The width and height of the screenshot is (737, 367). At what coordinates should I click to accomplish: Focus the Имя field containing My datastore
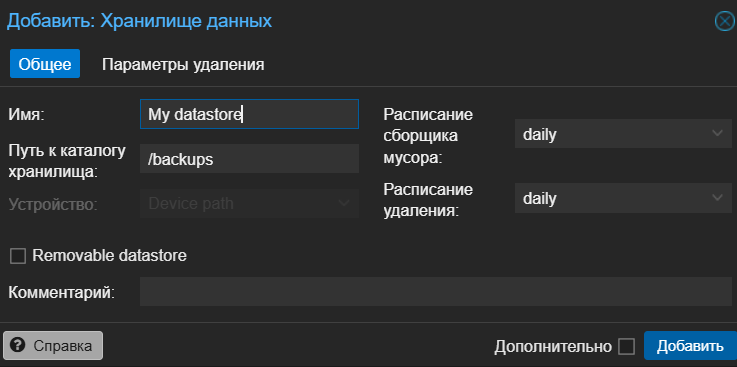coord(249,114)
